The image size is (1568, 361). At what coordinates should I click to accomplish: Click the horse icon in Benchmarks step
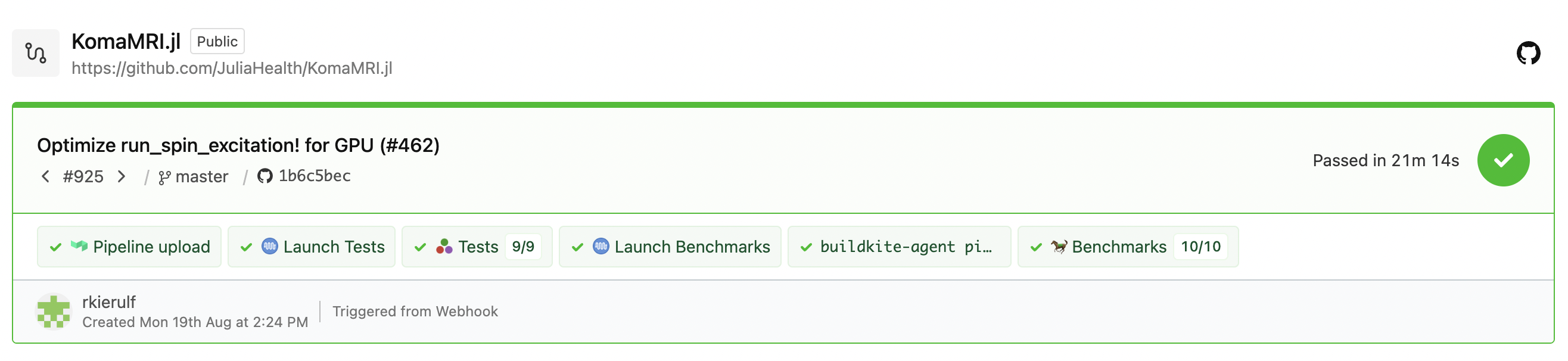[x=1059, y=247]
